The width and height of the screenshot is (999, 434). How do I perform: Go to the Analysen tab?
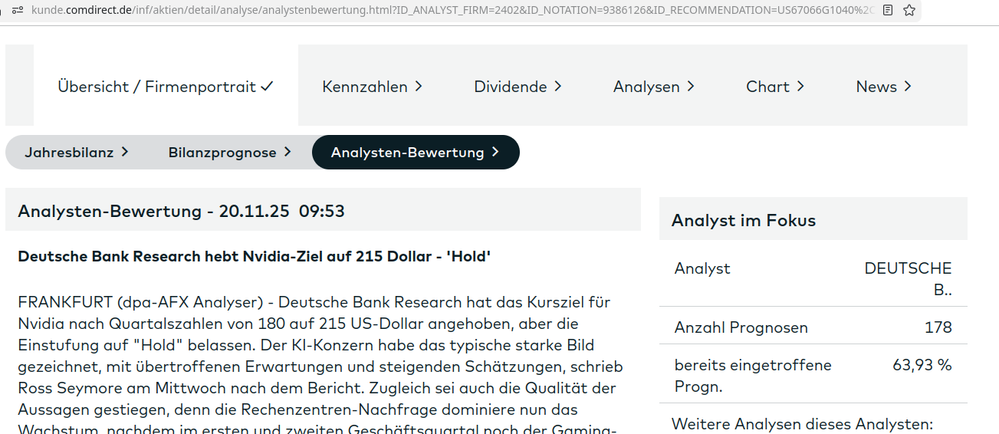click(654, 87)
